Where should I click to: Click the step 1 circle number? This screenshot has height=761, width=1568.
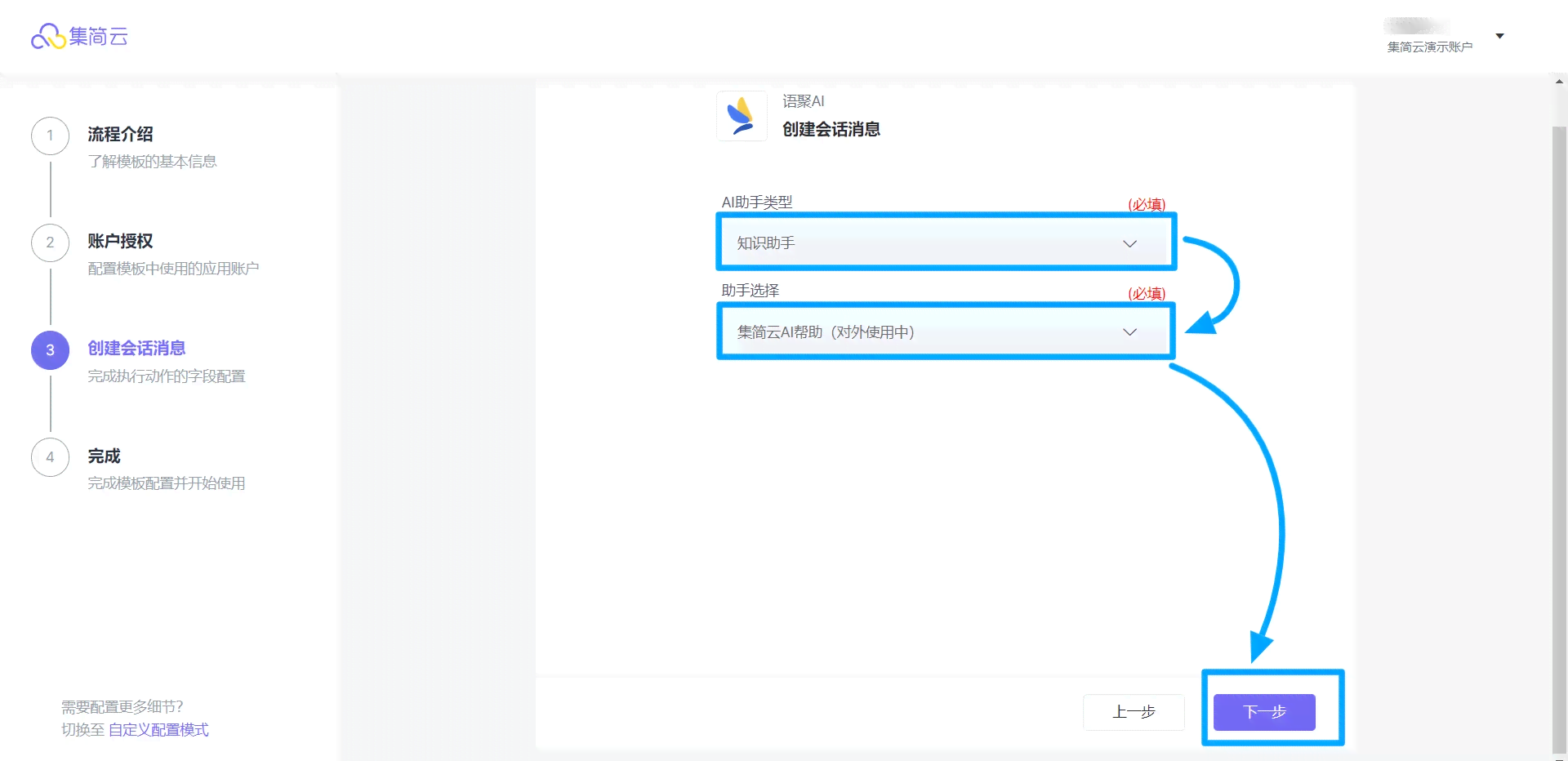click(50, 136)
